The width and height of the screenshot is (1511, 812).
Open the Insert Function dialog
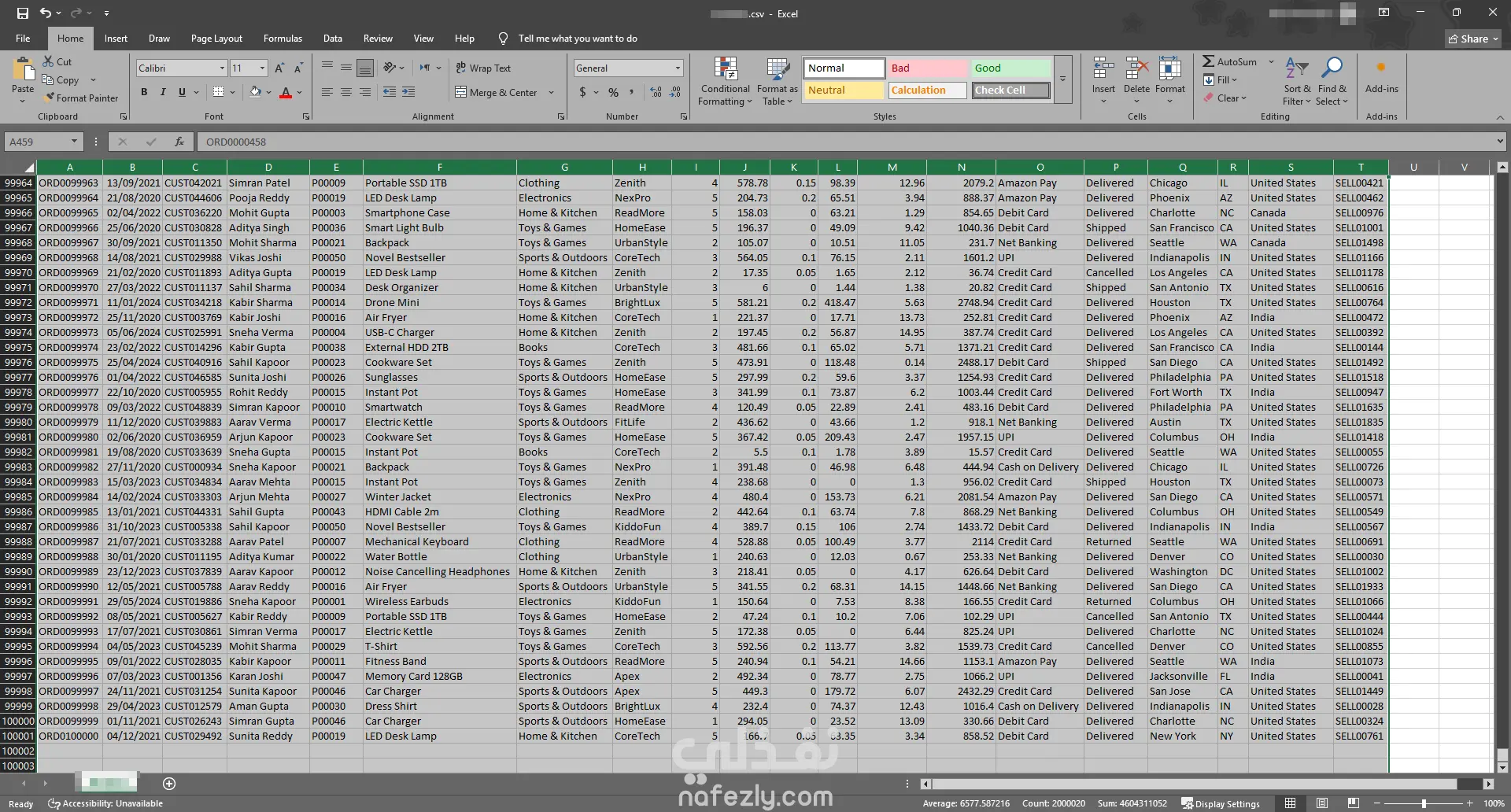[179, 142]
